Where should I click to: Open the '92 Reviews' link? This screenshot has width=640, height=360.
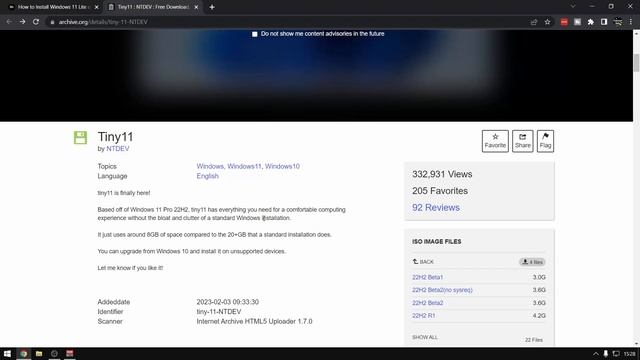tap(436, 207)
